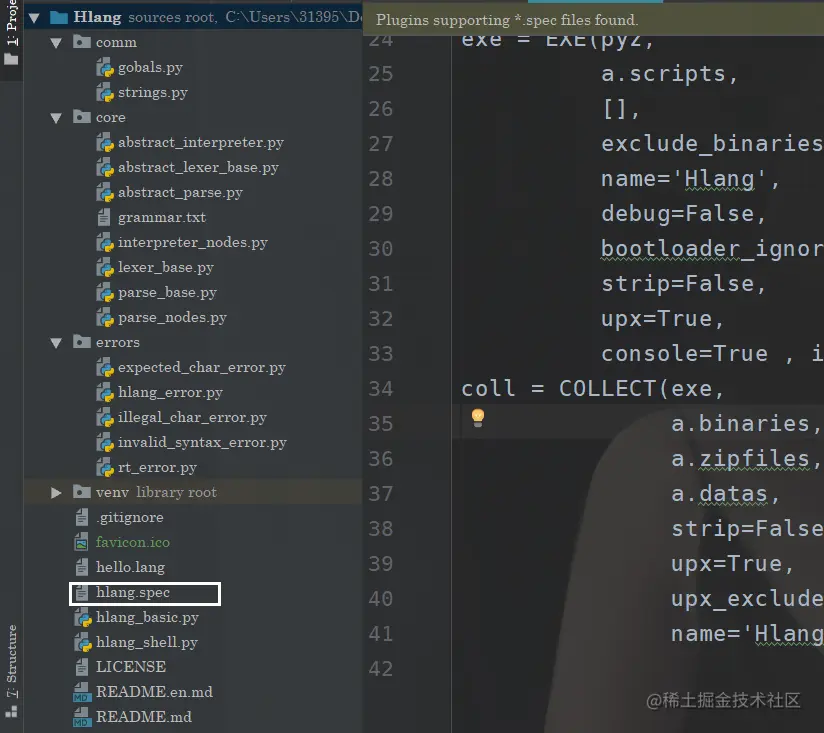Select the core folder name

tap(110, 118)
